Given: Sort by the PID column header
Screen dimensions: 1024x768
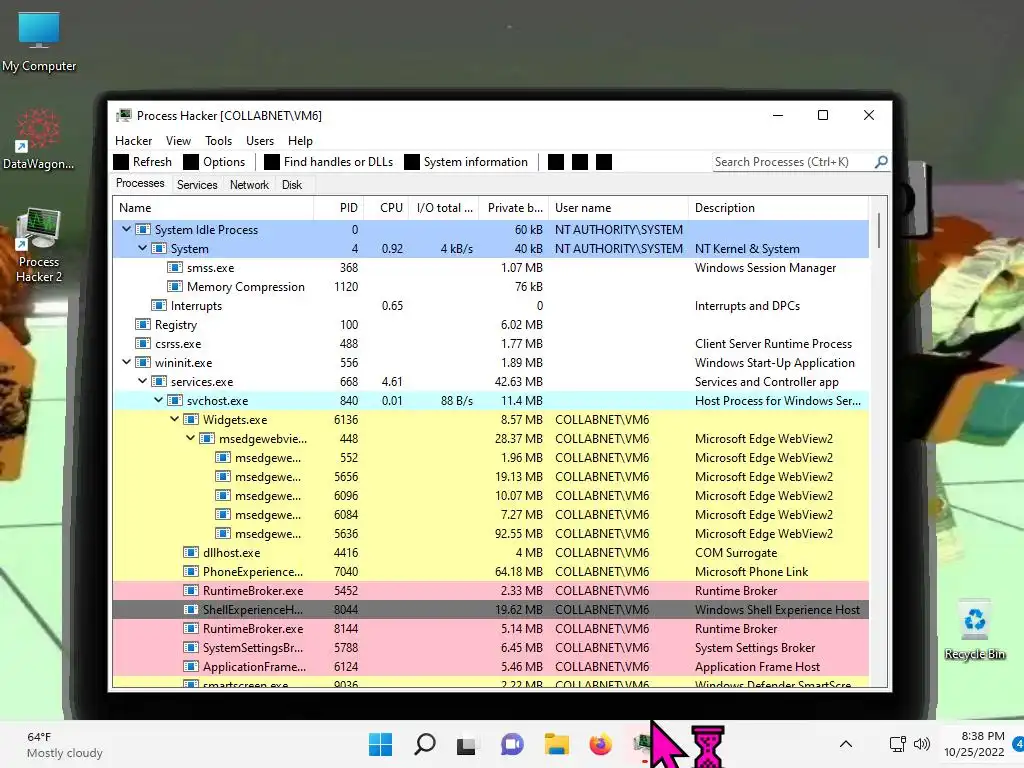Looking at the screenshot, I should (x=339, y=208).
